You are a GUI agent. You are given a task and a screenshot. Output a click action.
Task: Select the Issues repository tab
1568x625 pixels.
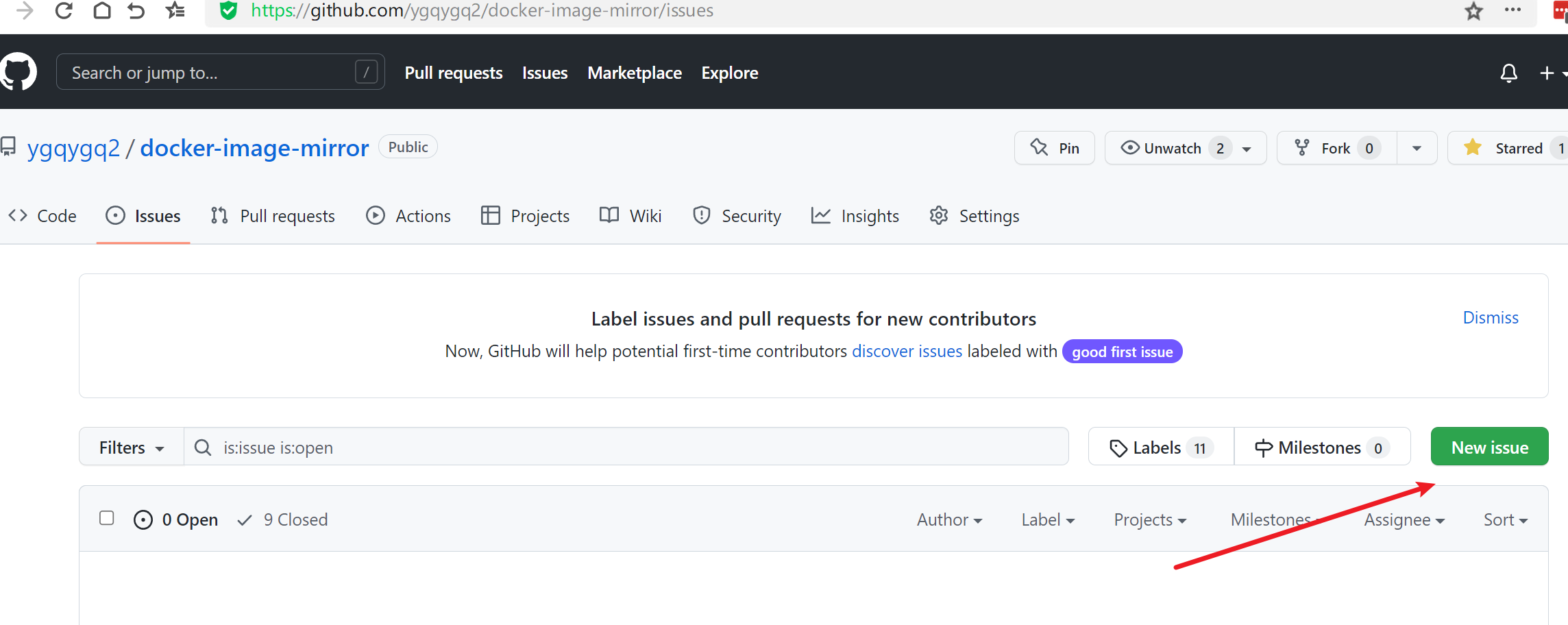[x=143, y=216]
